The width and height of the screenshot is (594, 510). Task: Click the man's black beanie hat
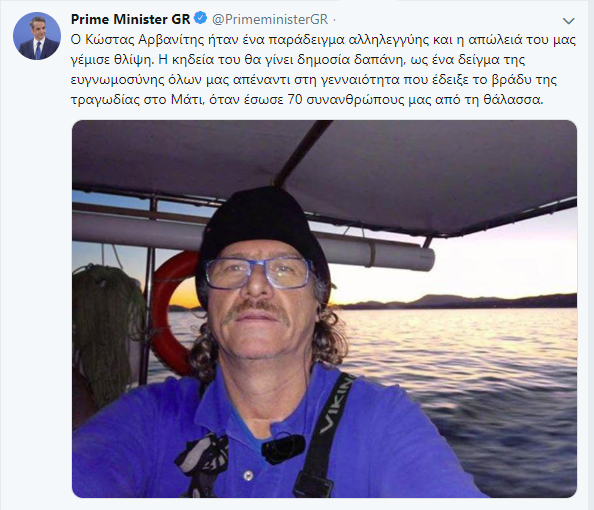(x=261, y=231)
